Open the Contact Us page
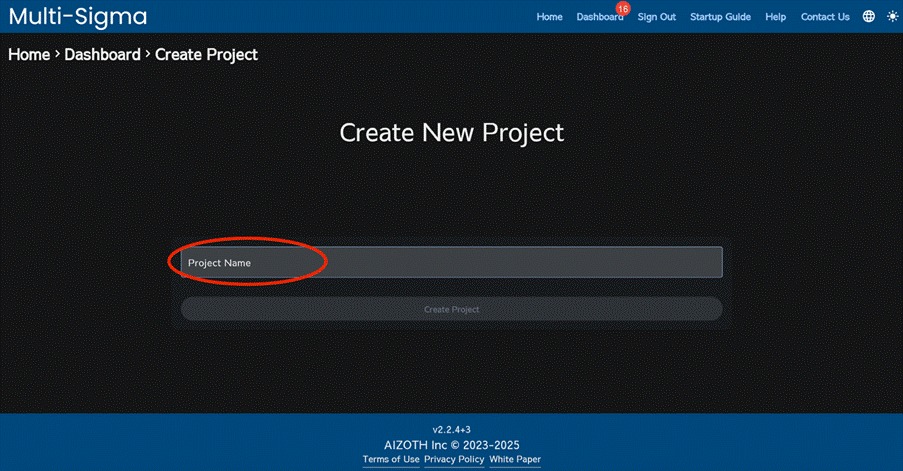 click(x=825, y=17)
